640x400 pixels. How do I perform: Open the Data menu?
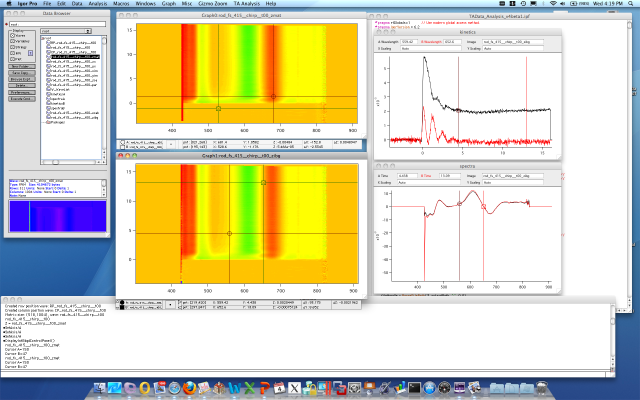(77, 3)
